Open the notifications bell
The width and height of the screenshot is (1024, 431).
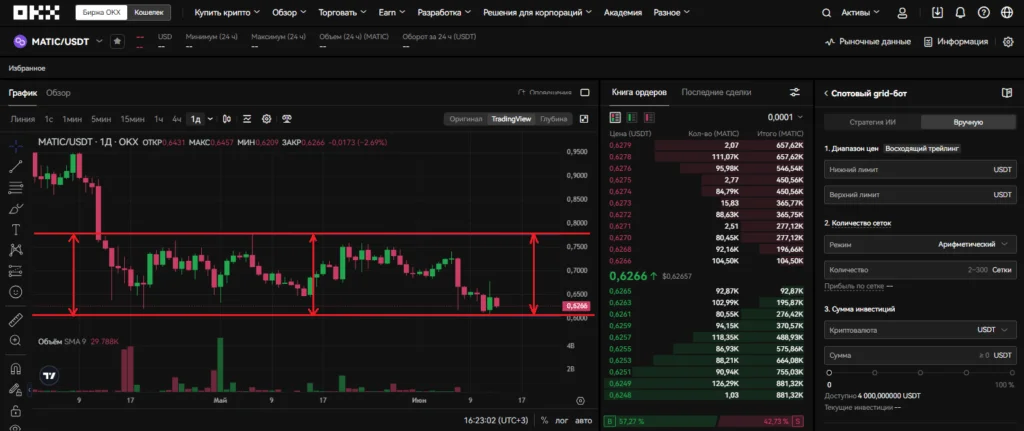point(960,12)
